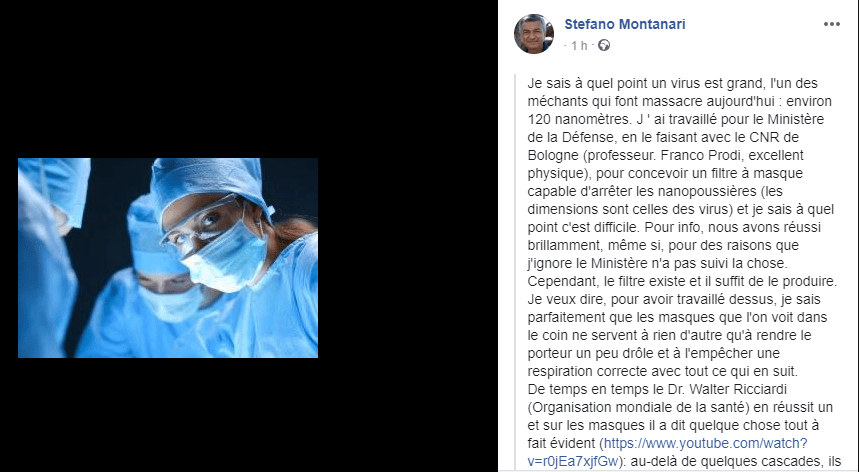The width and height of the screenshot is (859, 472).
Task: Click the globe public-audience icon
Action: point(604,45)
